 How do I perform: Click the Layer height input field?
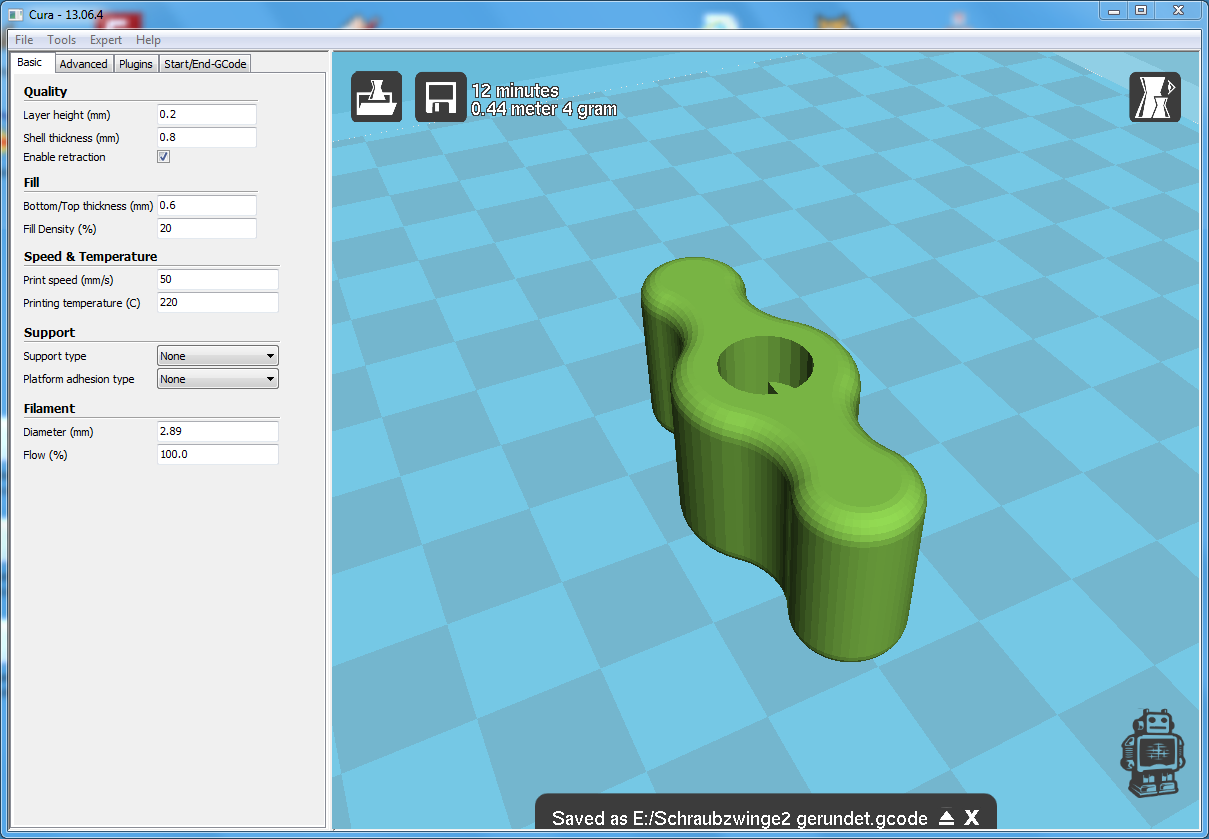pos(206,115)
